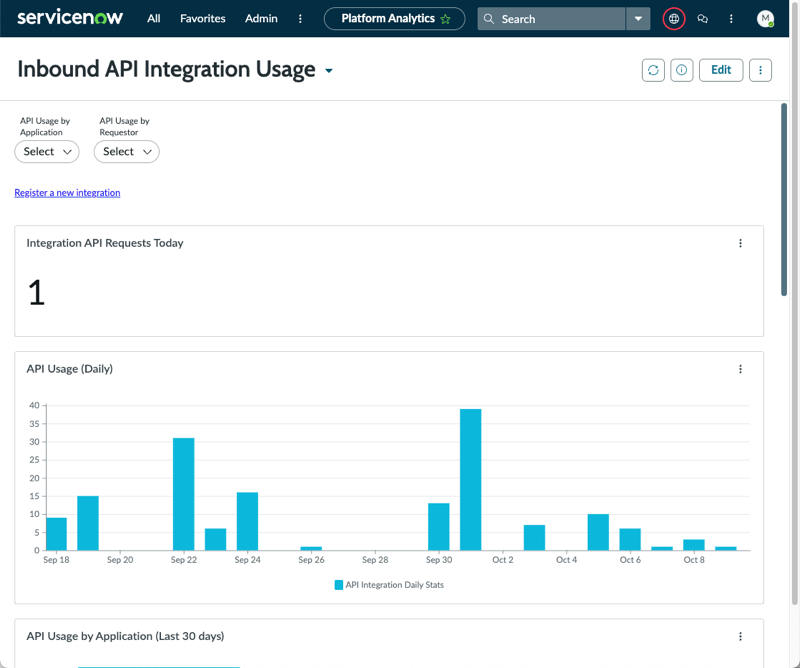Click the API Usage by Application (Last 30 days) title
The height and width of the screenshot is (668, 800).
pyautogui.click(x=125, y=636)
